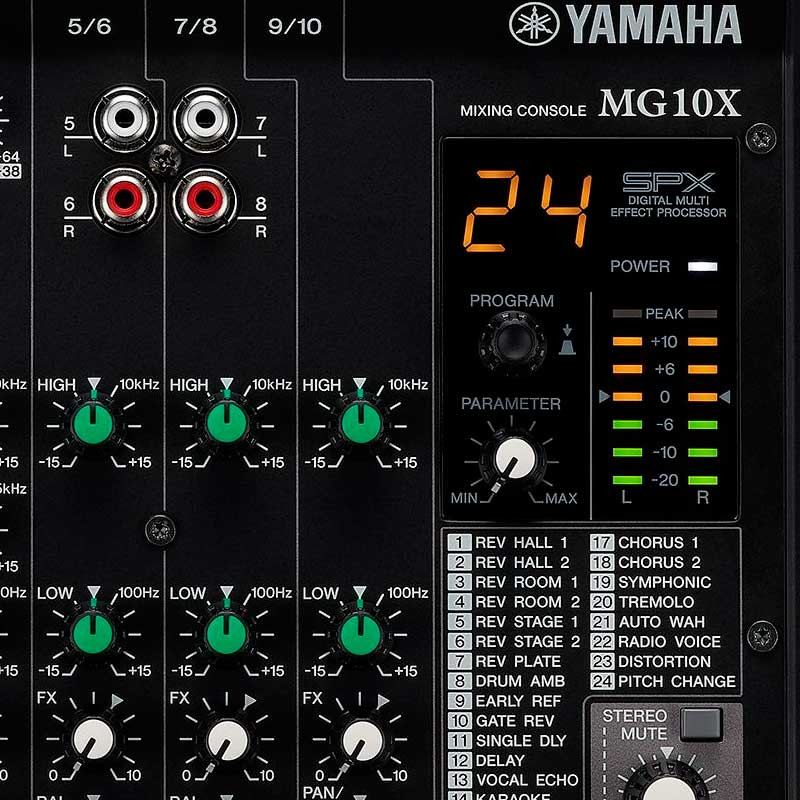Select program 5 REV STAGE 1
The height and width of the screenshot is (800, 800).
pos(513,622)
